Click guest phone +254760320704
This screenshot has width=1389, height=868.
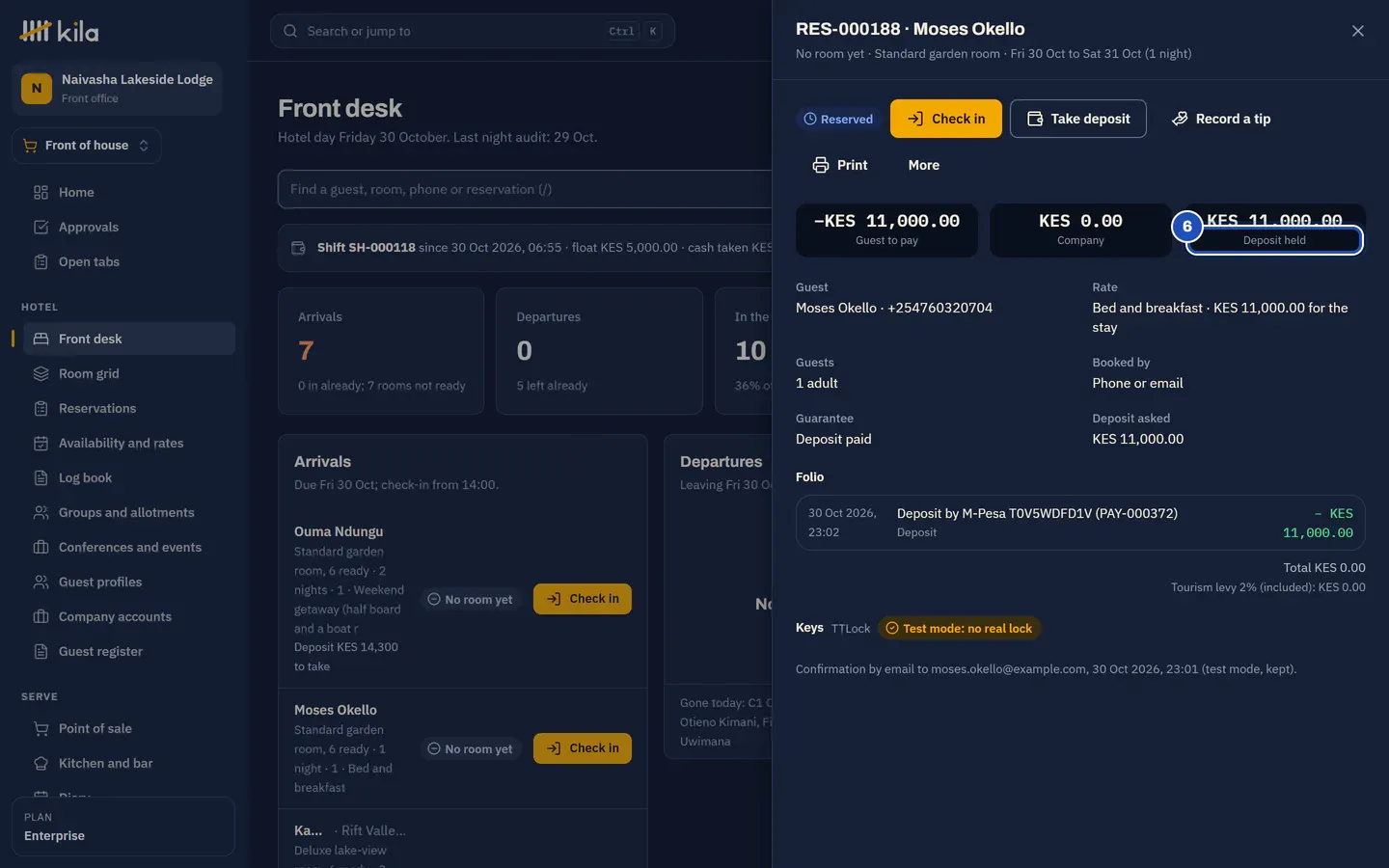click(940, 308)
